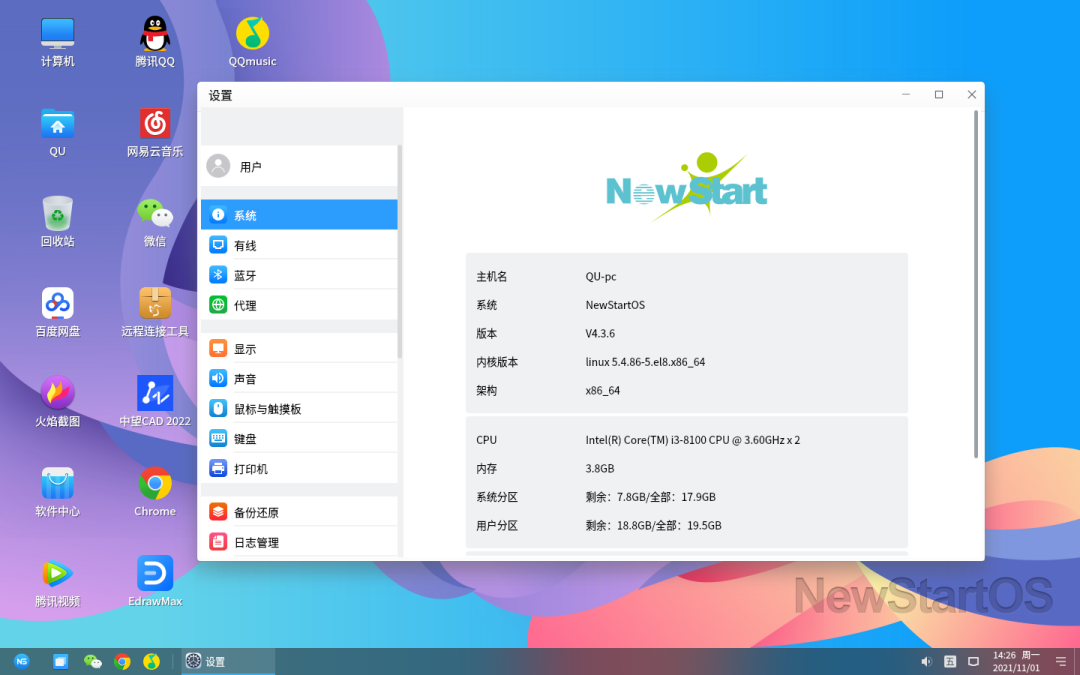Select the 系统 settings category
The image size is (1080, 675).
(x=300, y=214)
